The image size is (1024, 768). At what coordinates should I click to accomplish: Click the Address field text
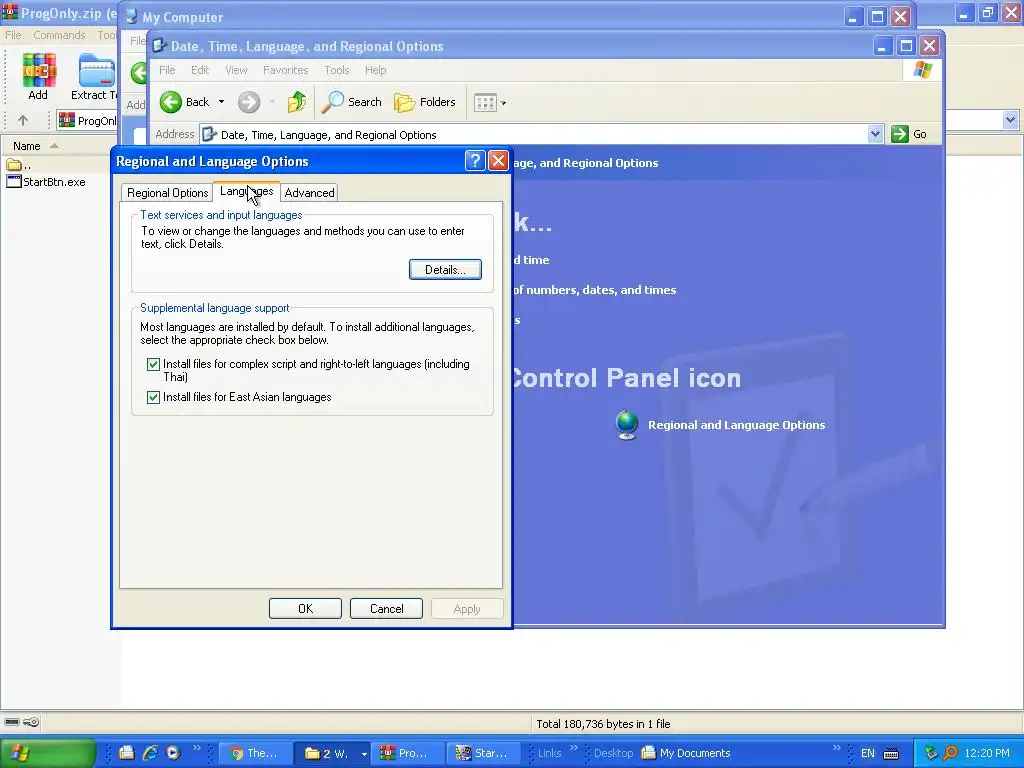coord(328,135)
